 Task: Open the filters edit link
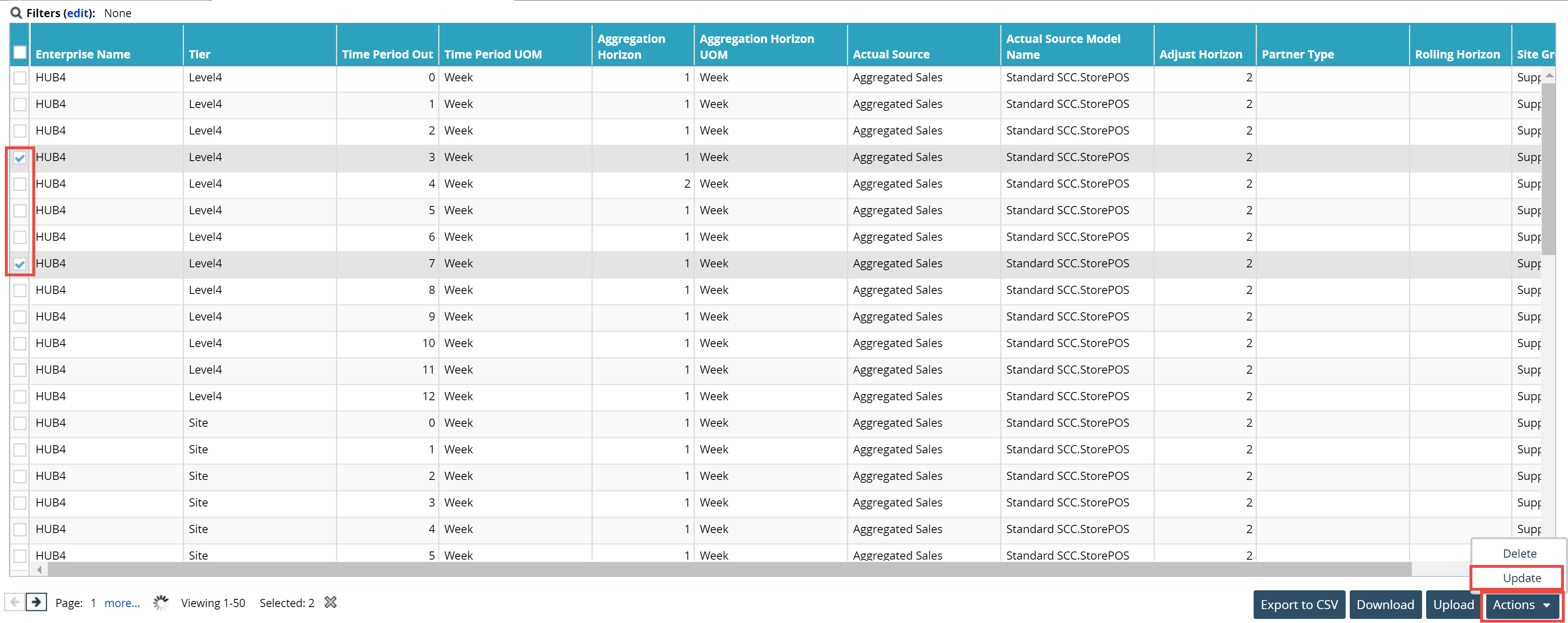(78, 13)
